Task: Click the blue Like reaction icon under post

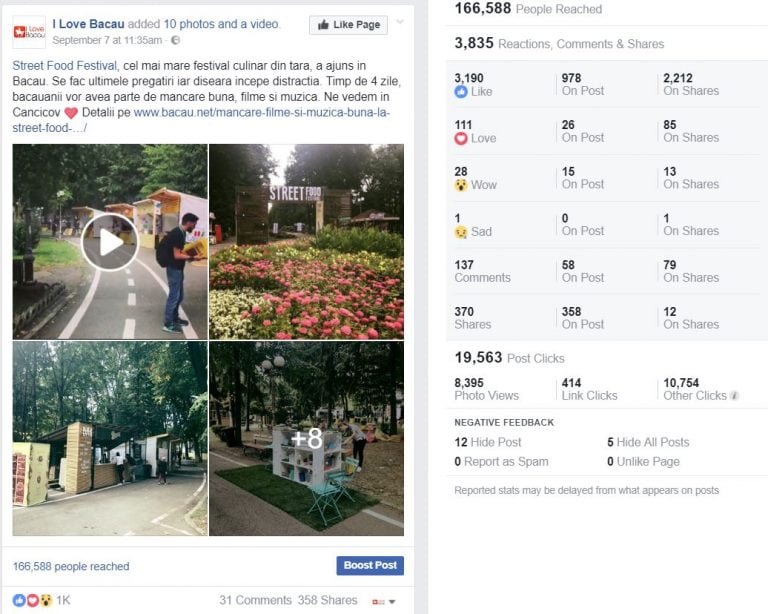Action: [19, 600]
